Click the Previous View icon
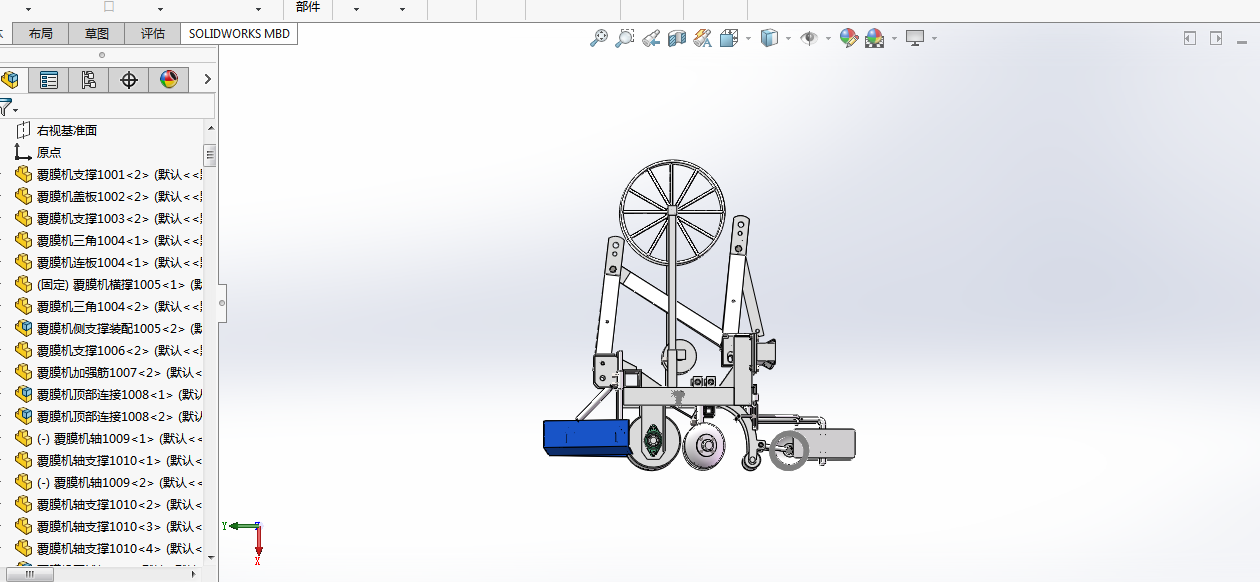Image resolution: width=1260 pixels, height=582 pixels. [x=651, y=38]
